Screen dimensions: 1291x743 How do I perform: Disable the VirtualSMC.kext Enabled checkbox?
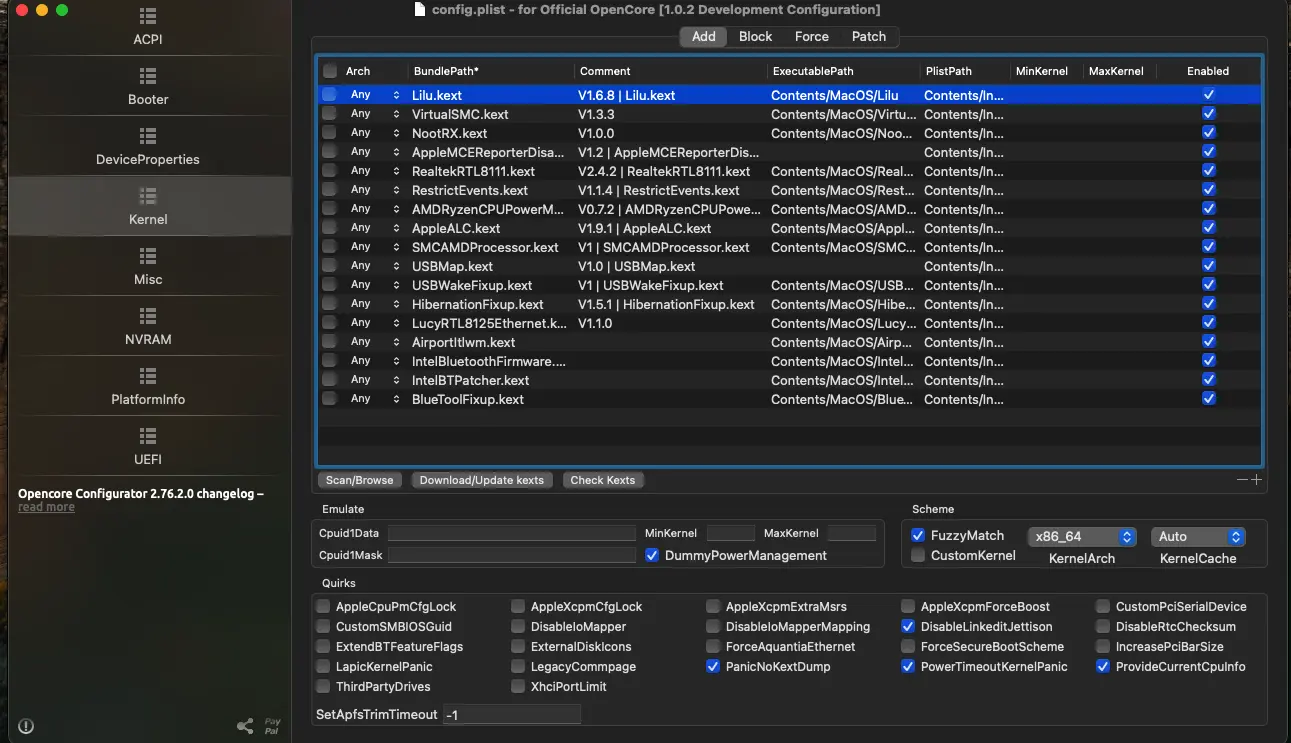coord(1209,114)
